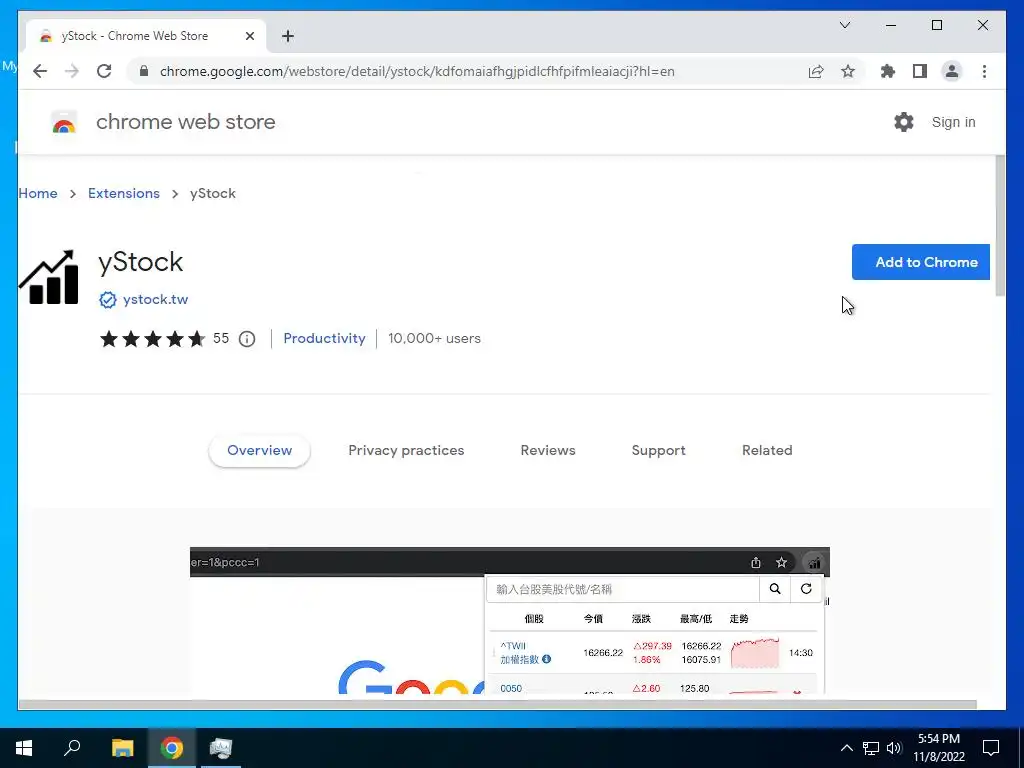Screen dimensions: 1024x768
Task: Select the Overview tab
Action: (259, 451)
